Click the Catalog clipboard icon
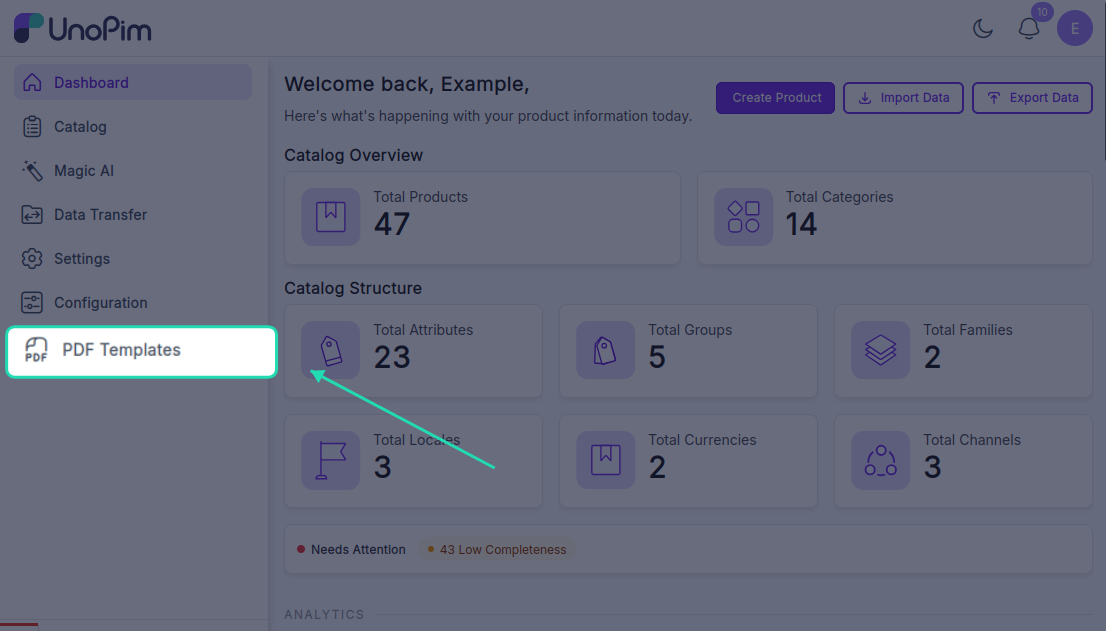This screenshot has width=1106, height=631. [x=32, y=127]
